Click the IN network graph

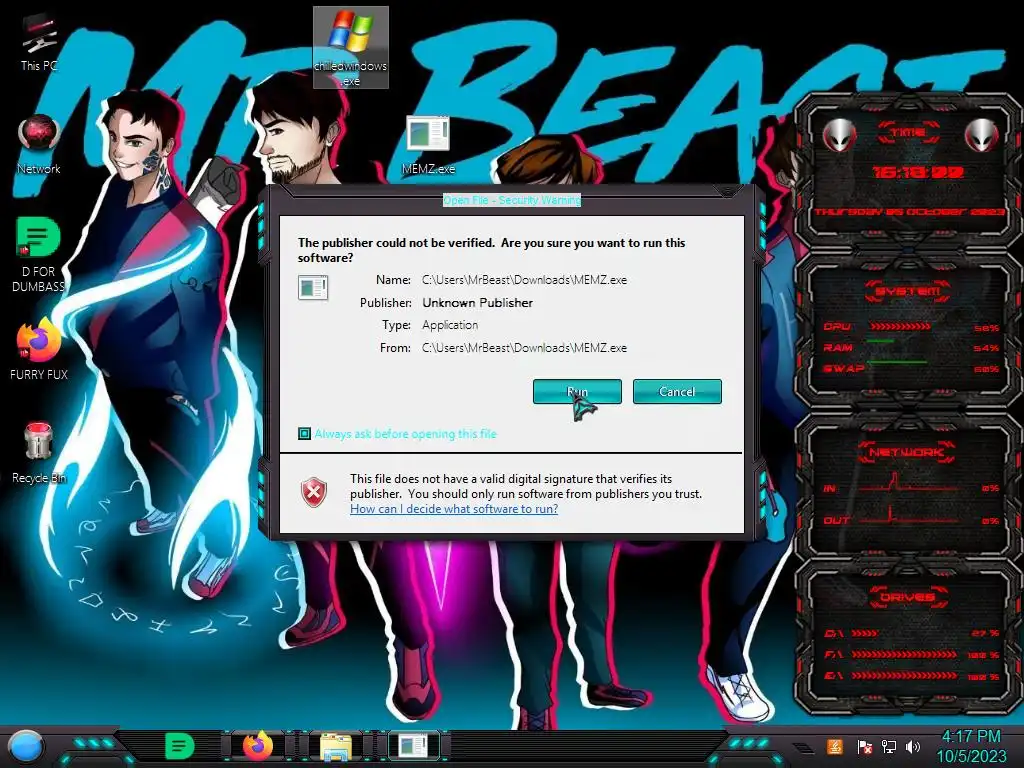tap(908, 482)
